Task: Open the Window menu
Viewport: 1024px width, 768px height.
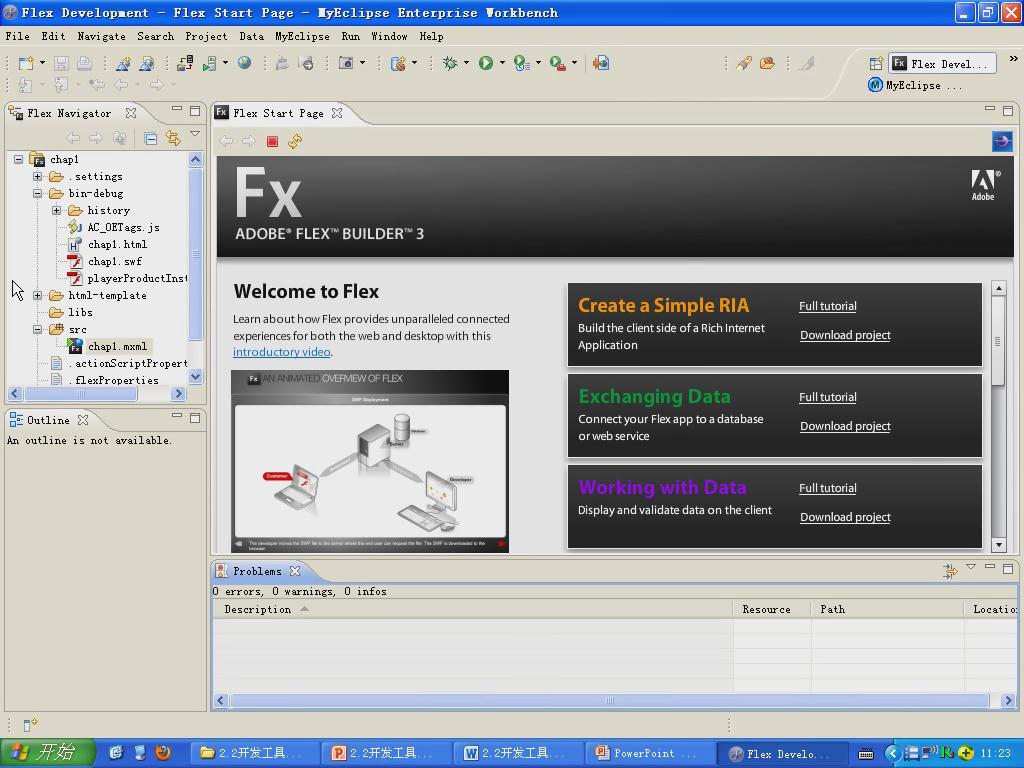Action: 389,37
